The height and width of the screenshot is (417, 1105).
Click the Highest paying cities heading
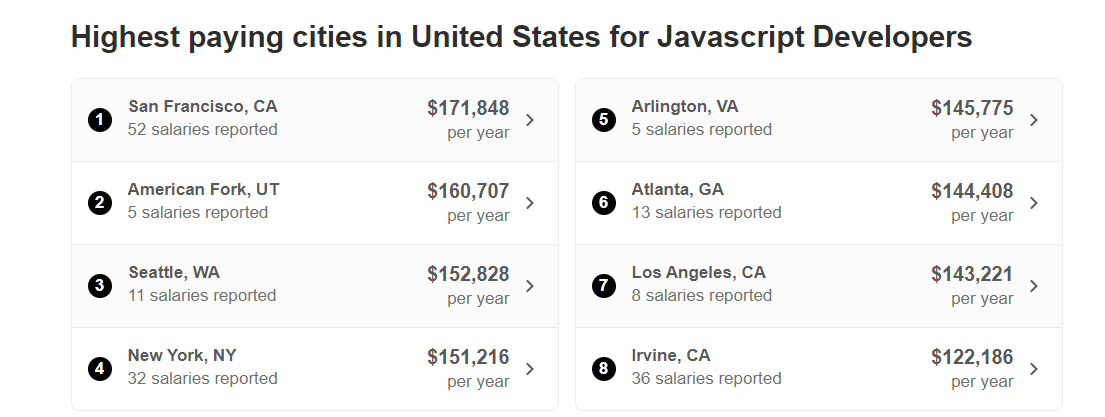tap(521, 38)
